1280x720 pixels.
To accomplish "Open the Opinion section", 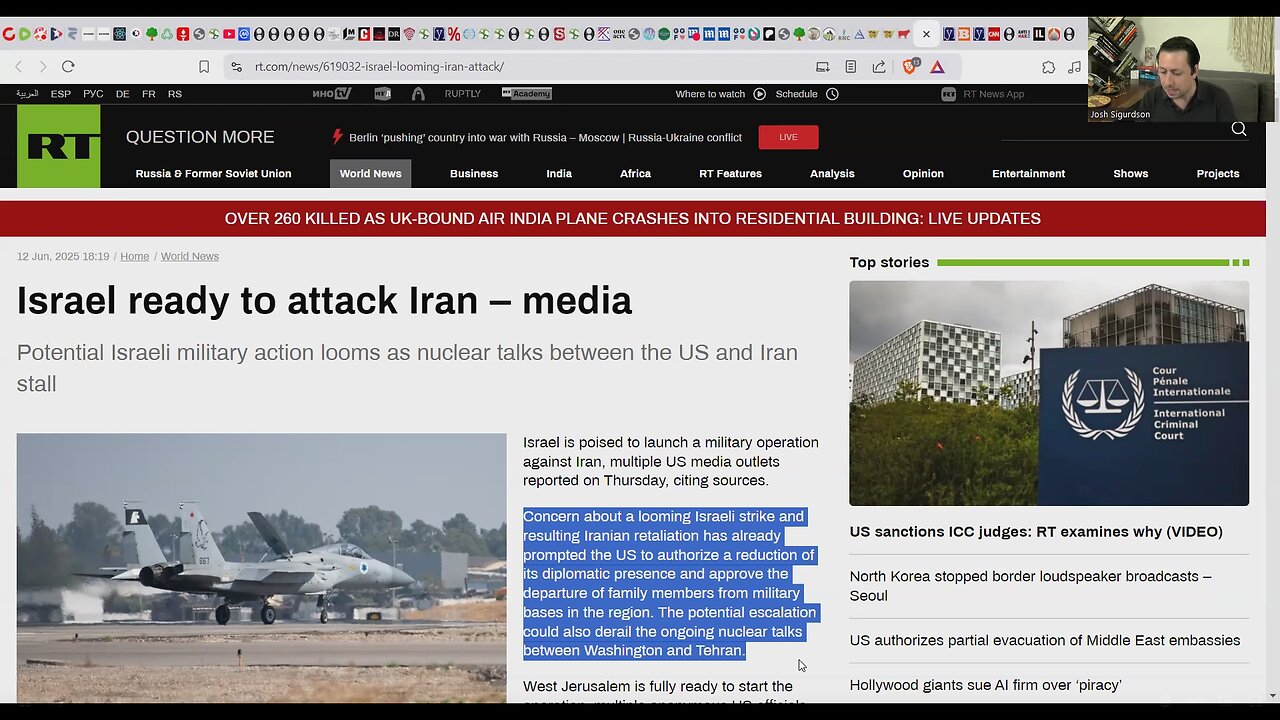I will coord(923,173).
